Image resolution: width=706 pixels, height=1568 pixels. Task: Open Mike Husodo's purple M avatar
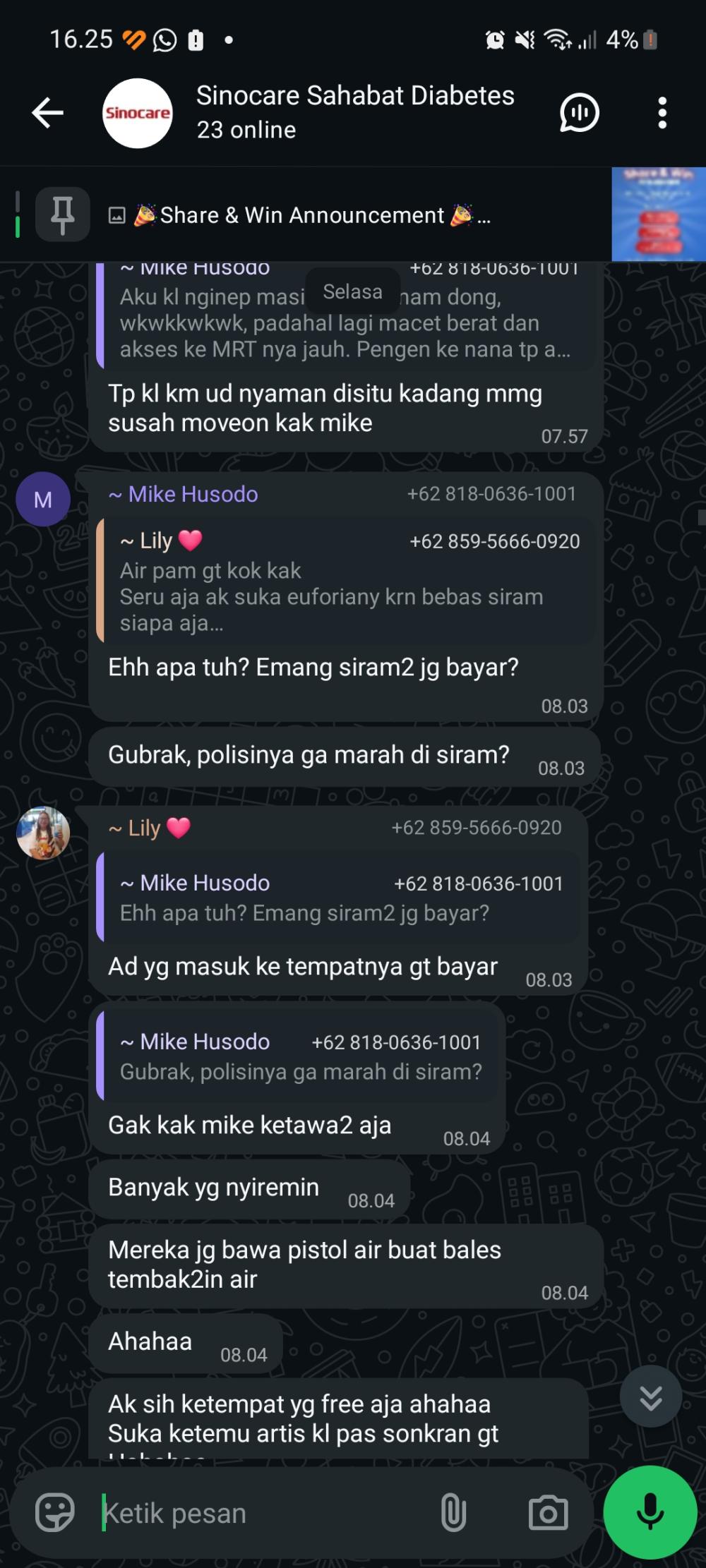[43, 499]
